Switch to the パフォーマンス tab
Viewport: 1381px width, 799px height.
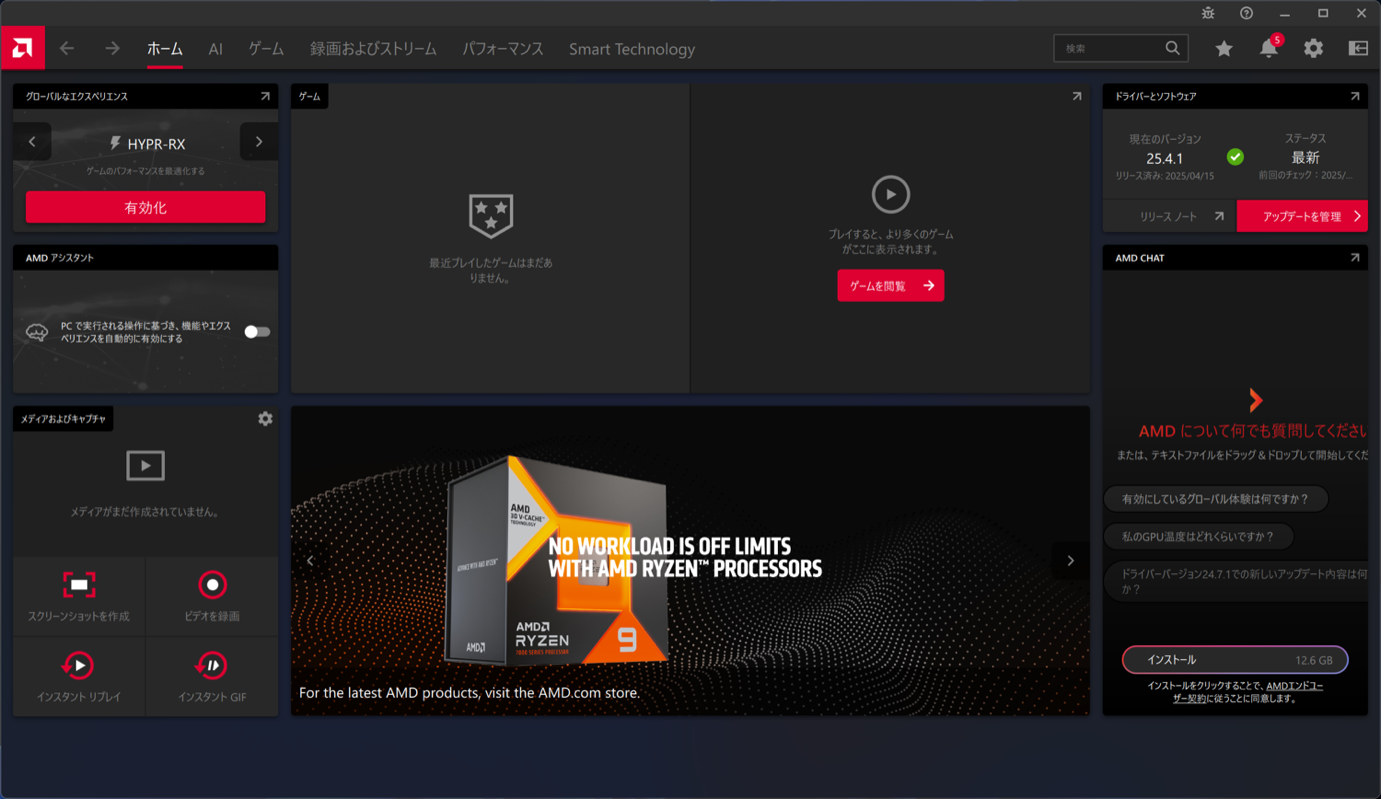(502, 49)
